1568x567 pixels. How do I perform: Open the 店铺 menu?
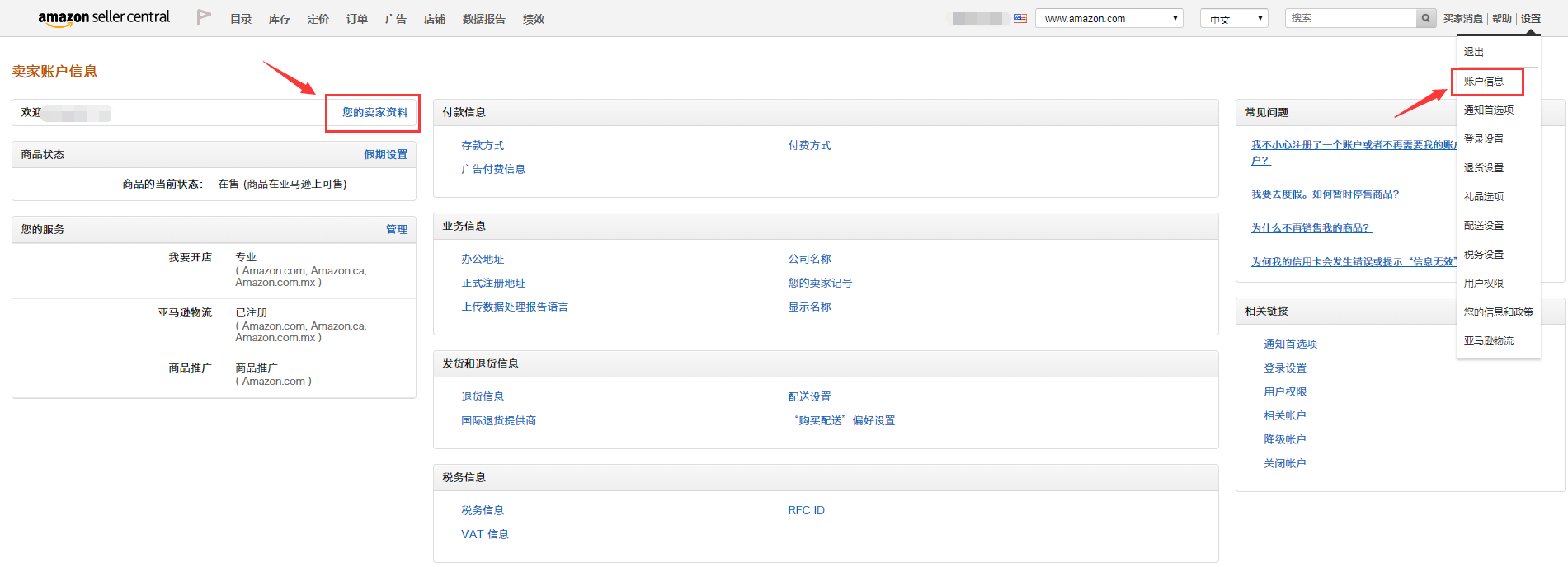click(435, 19)
